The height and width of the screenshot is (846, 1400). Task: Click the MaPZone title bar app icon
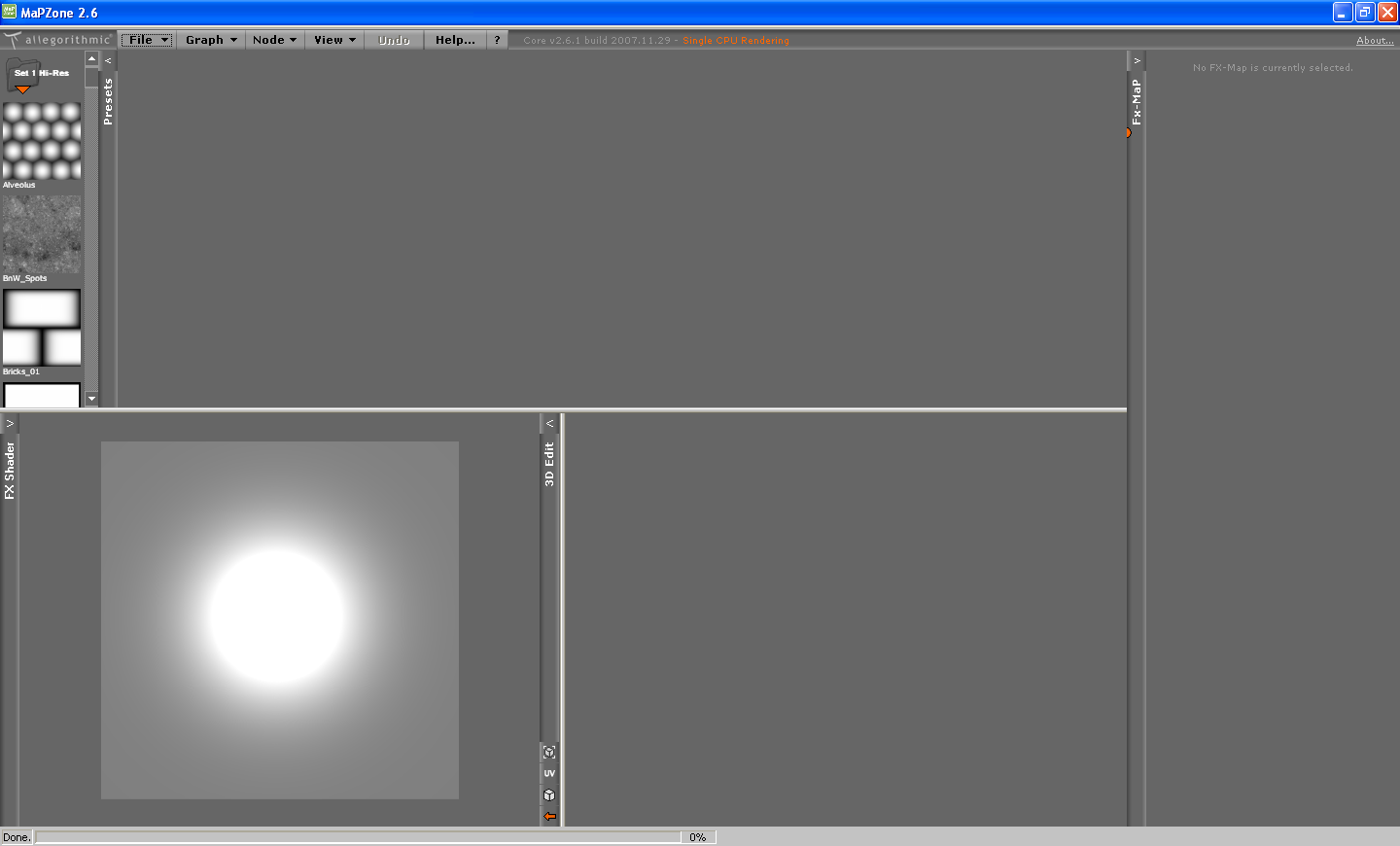10,13
